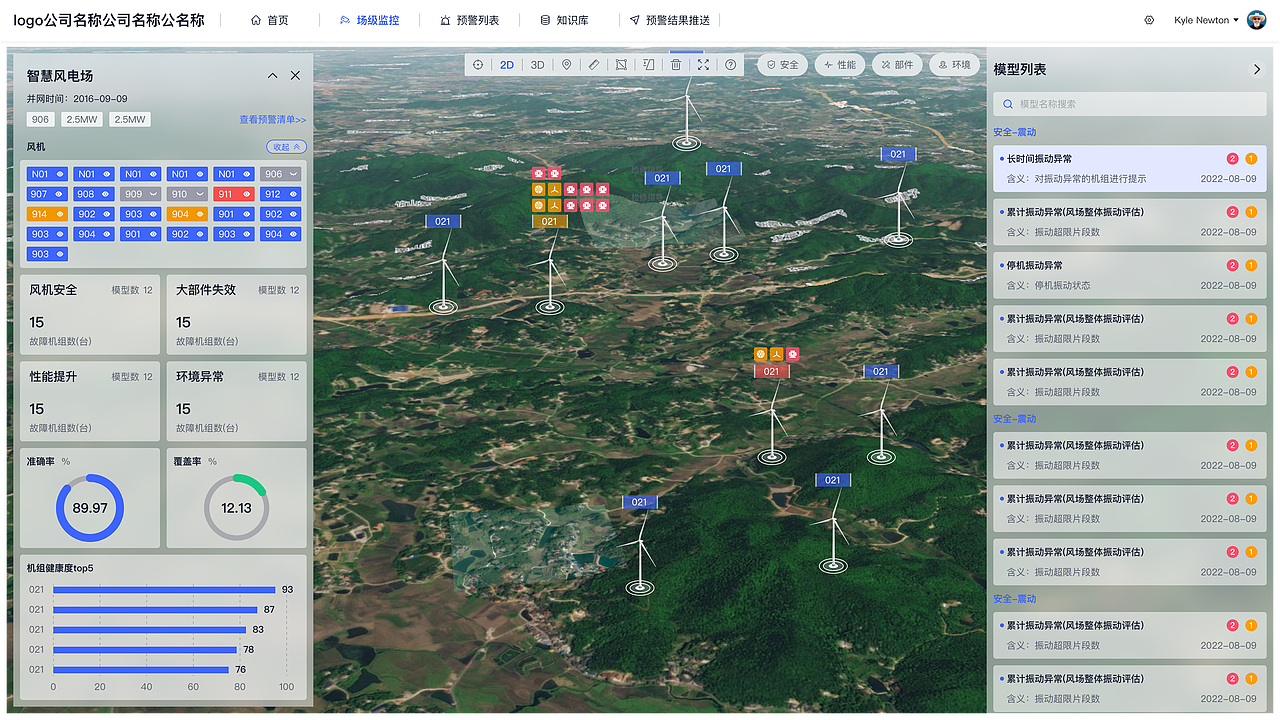Screen dimensions: 1280x720
Task: Click the logo company name text
Action: coord(108,20)
